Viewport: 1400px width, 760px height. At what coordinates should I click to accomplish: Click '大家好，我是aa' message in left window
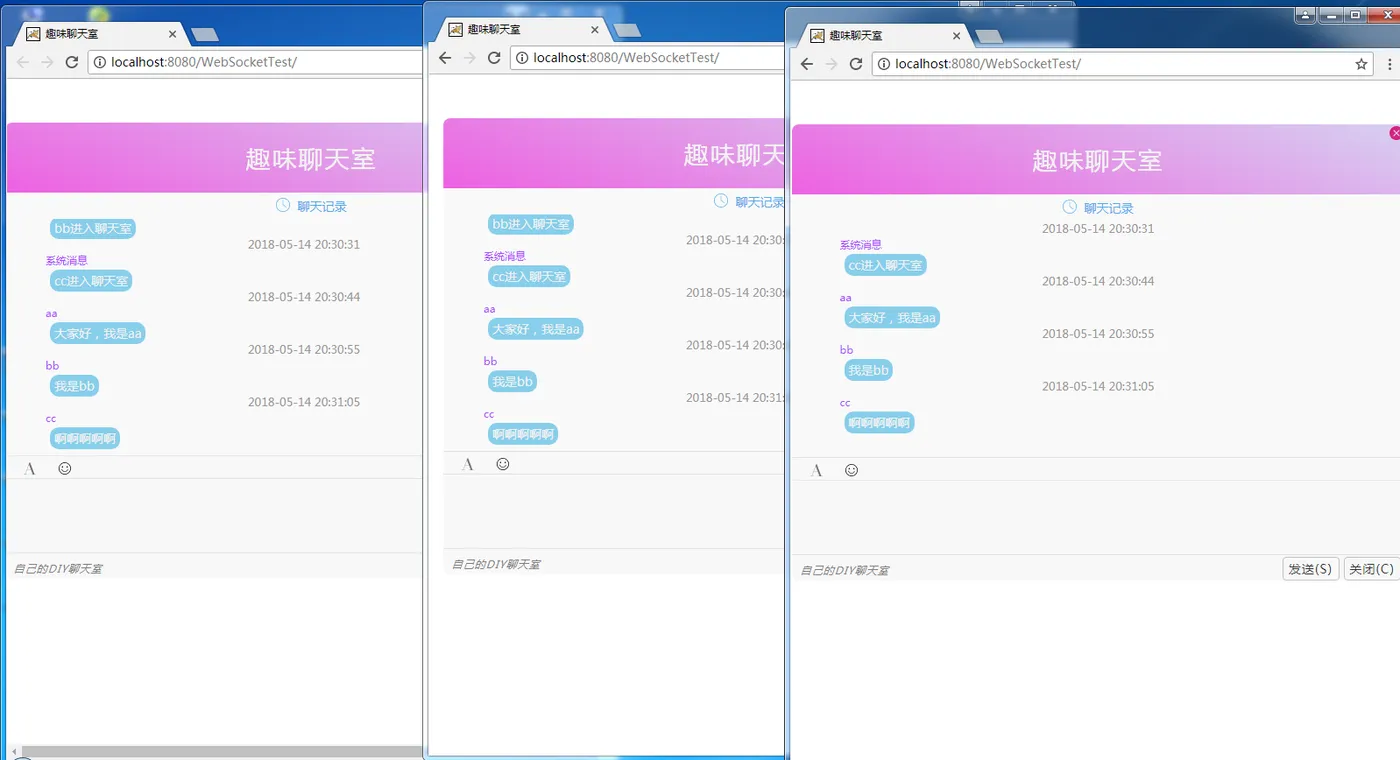[x=98, y=333]
